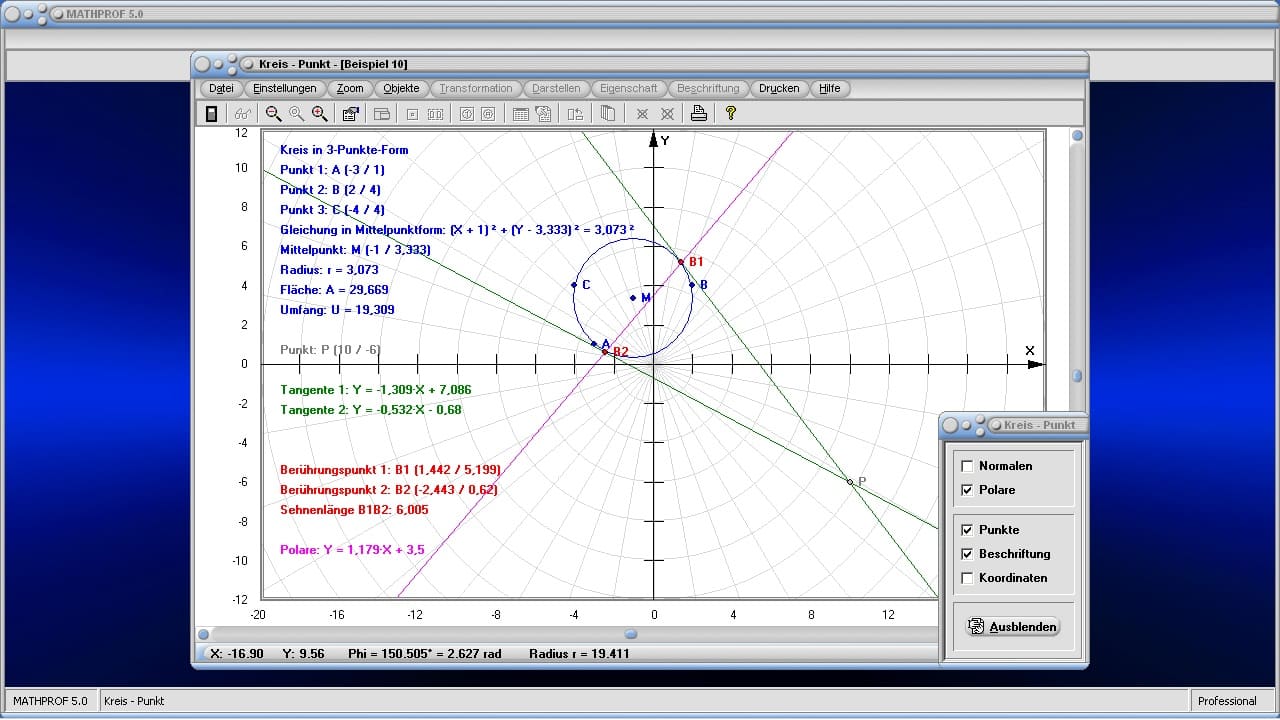The width and height of the screenshot is (1280, 720).
Task: Click the numbered square 1 toolbar icon
Action: click(x=466, y=114)
